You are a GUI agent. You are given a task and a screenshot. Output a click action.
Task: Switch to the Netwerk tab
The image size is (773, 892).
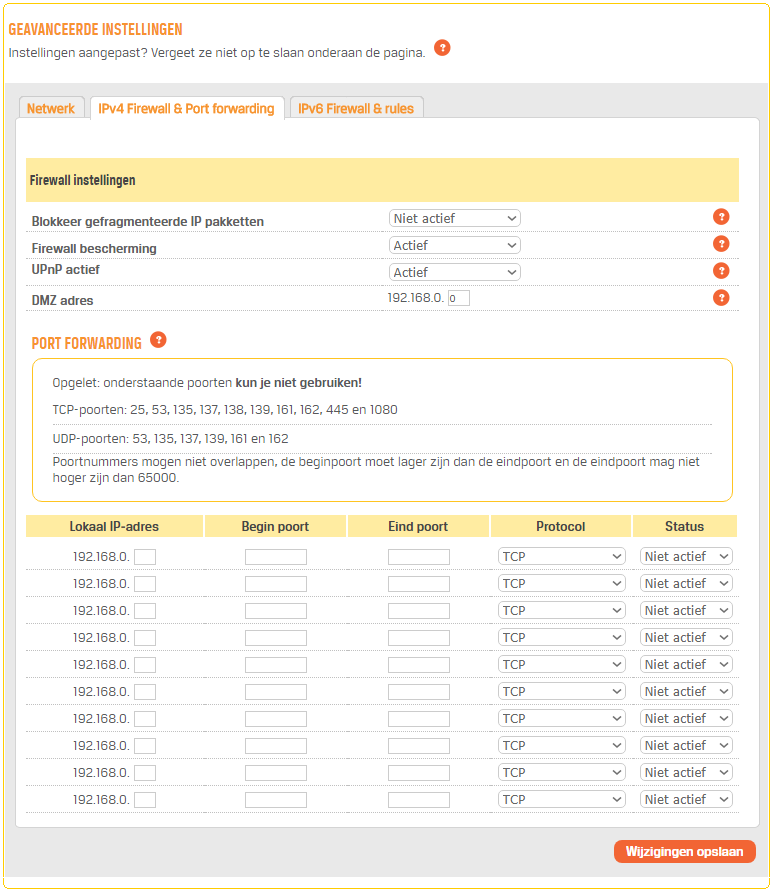(x=51, y=109)
